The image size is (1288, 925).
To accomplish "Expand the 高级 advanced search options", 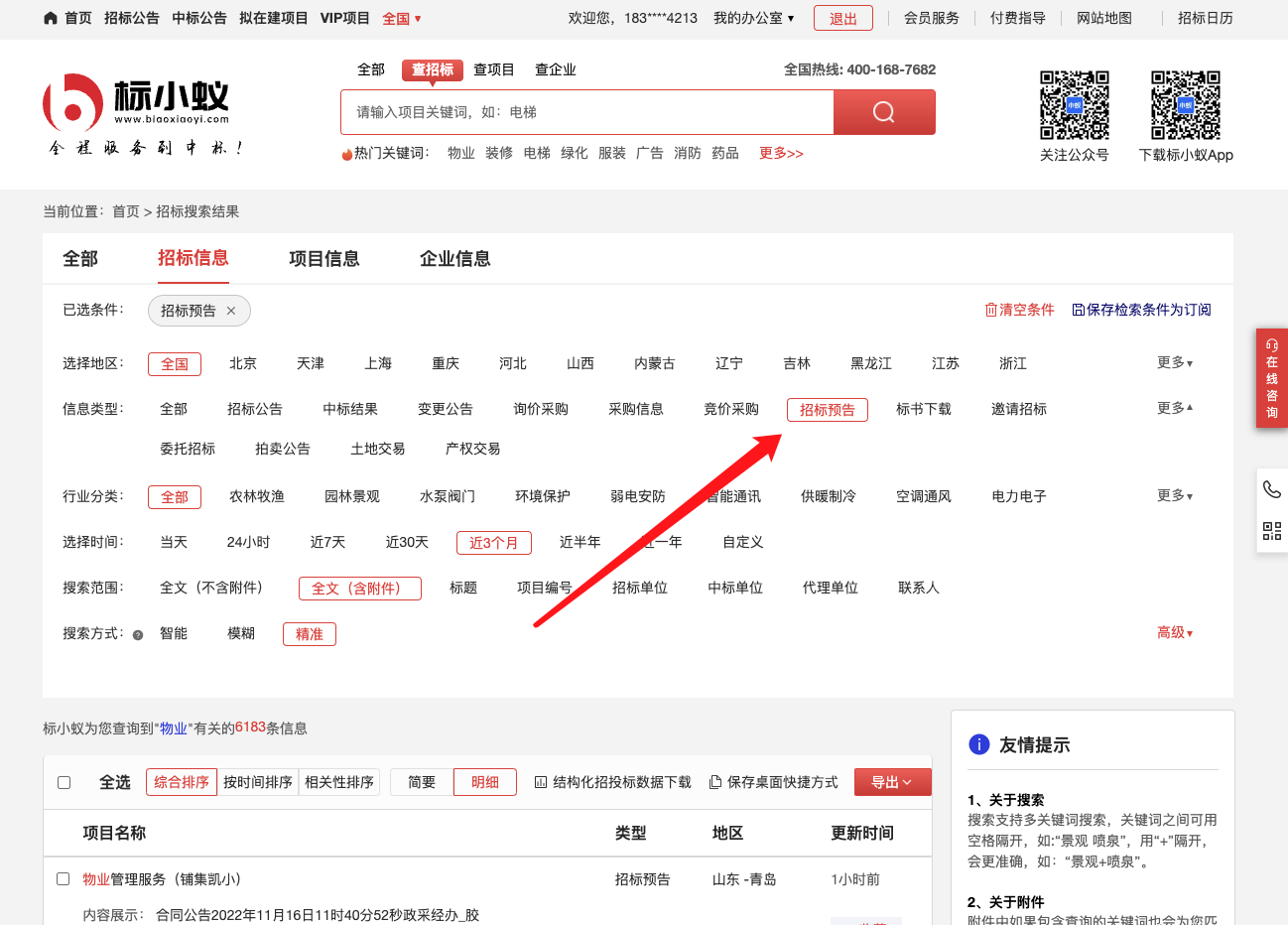I will click(1174, 633).
